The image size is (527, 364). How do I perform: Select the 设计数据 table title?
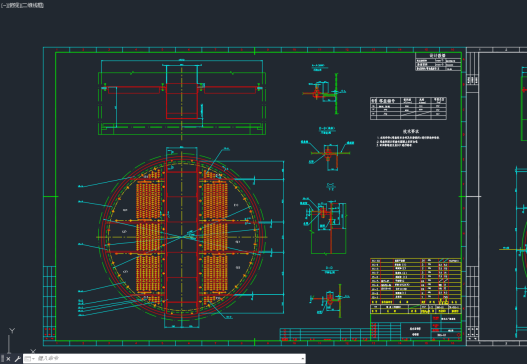(x=438, y=55)
